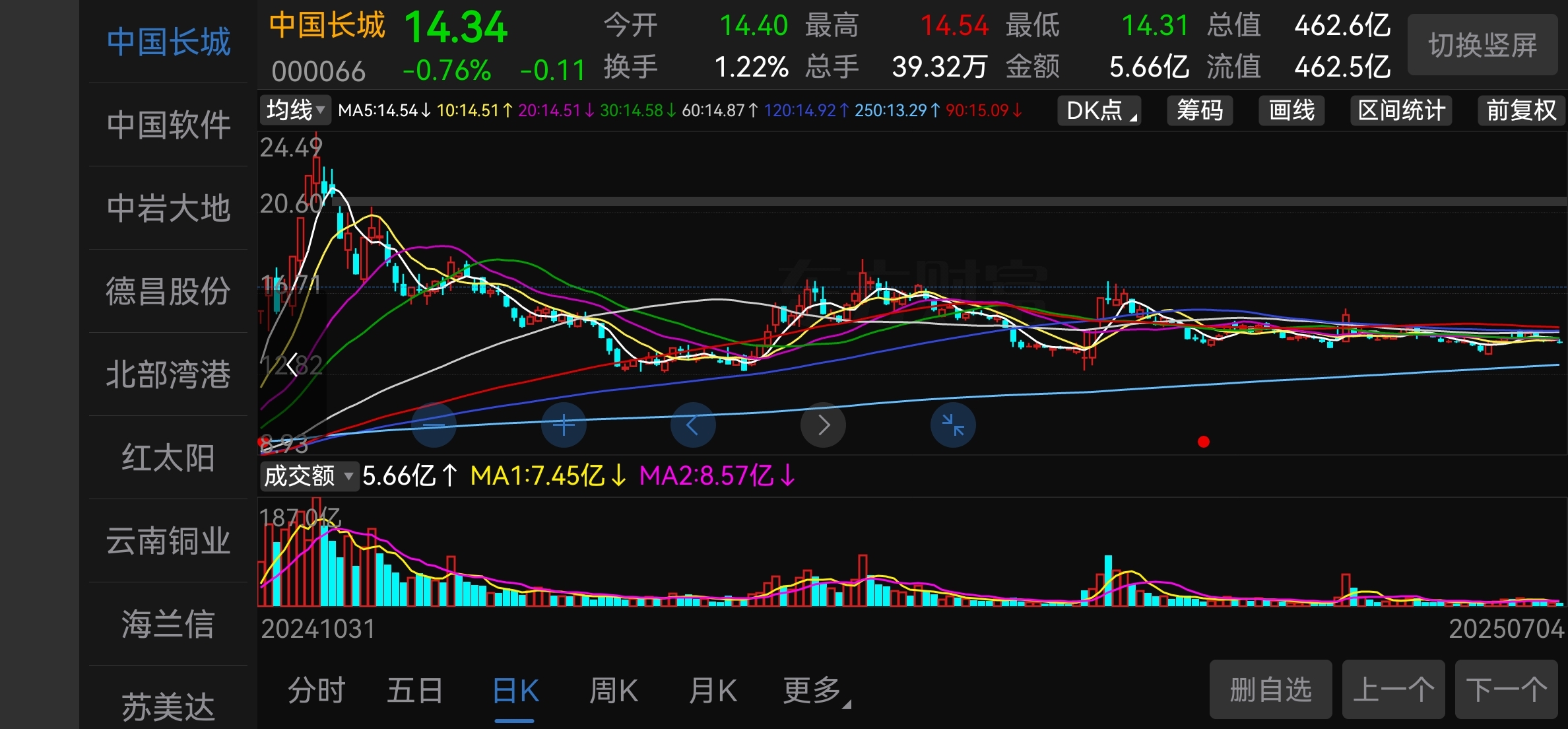The width and height of the screenshot is (1568, 729).
Task: Click the magenta 20:14.51 MA value
Action: tap(556, 110)
